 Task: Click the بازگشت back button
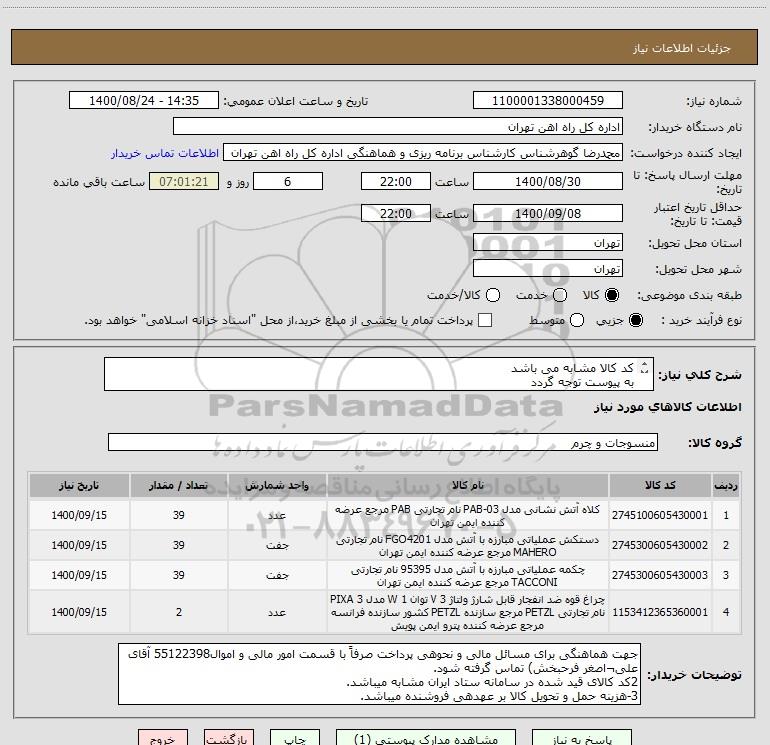coord(229,738)
